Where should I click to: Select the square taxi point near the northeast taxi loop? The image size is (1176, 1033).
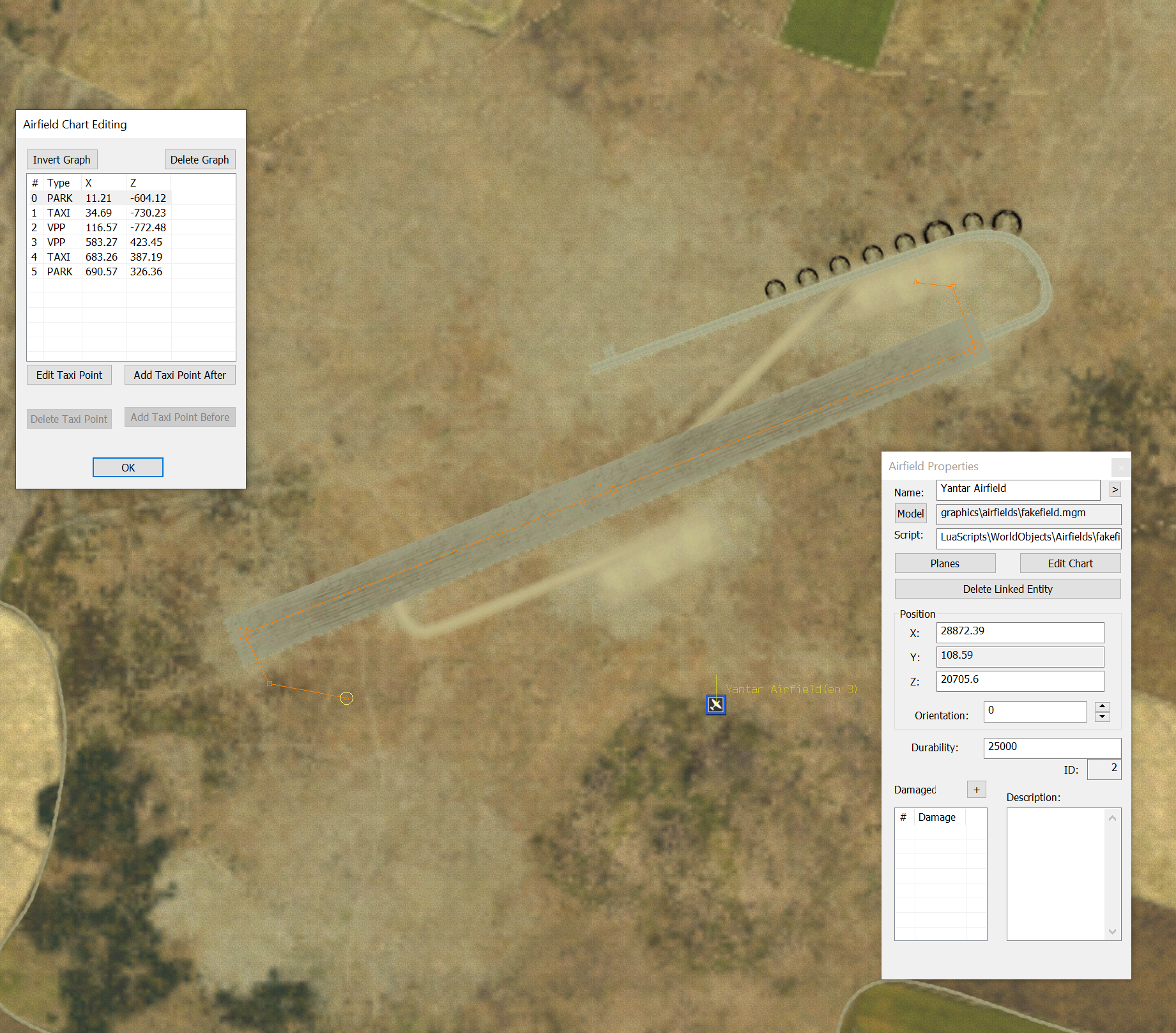click(953, 287)
